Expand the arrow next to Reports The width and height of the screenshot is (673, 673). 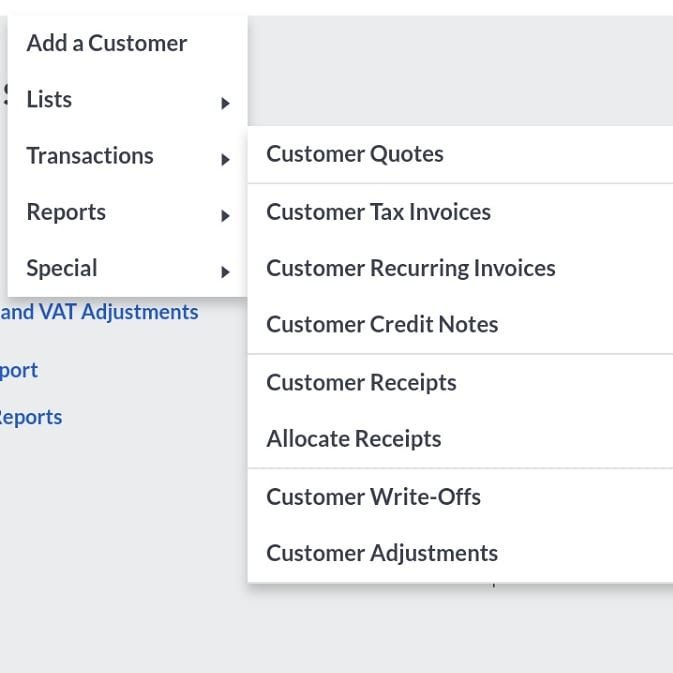(225, 215)
